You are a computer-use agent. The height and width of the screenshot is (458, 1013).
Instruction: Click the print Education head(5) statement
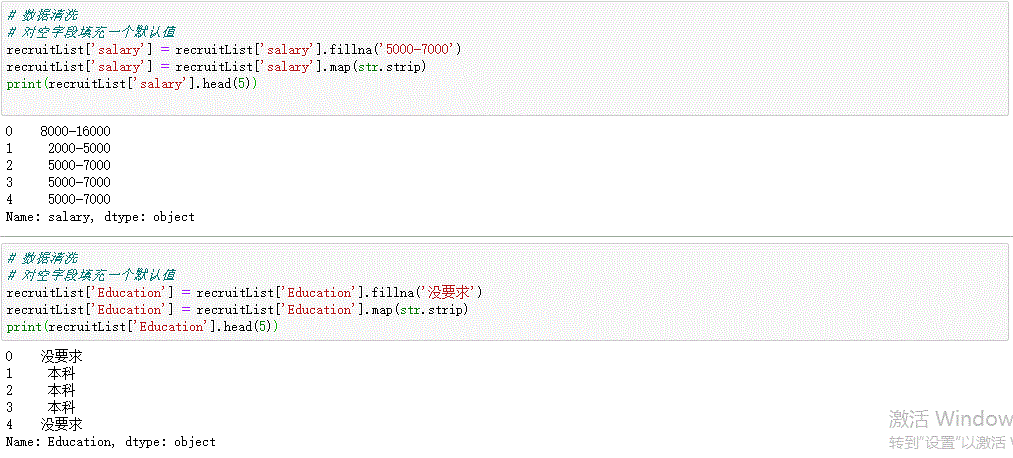pyautogui.click(x=142, y=326)
